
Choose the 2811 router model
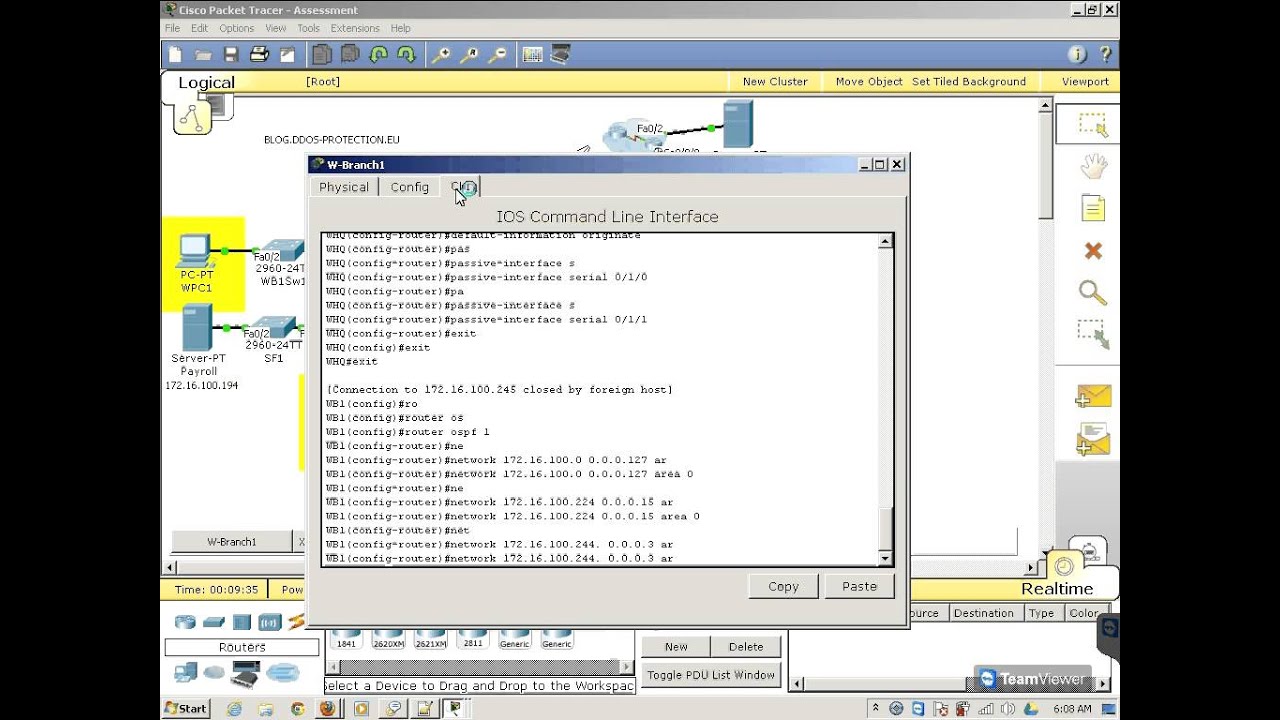point(473,639)
